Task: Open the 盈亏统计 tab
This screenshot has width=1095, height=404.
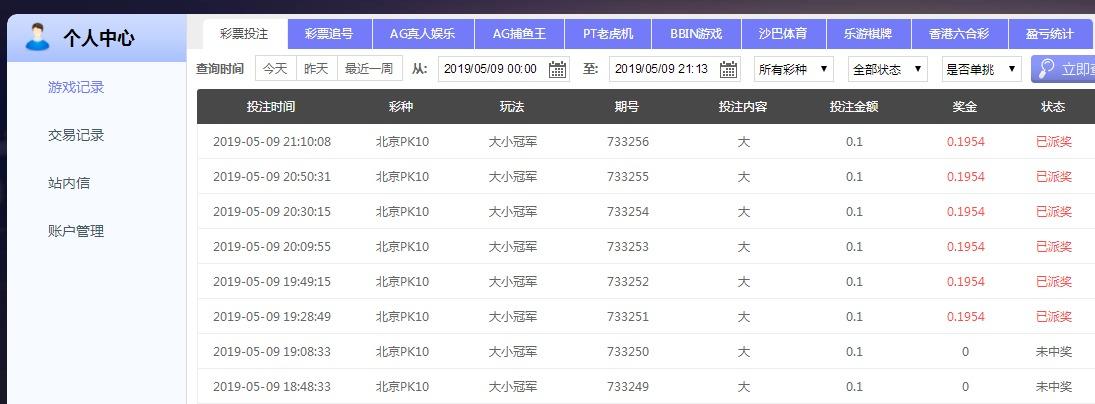Action: pyautogui.click(x=1049, y=34)
